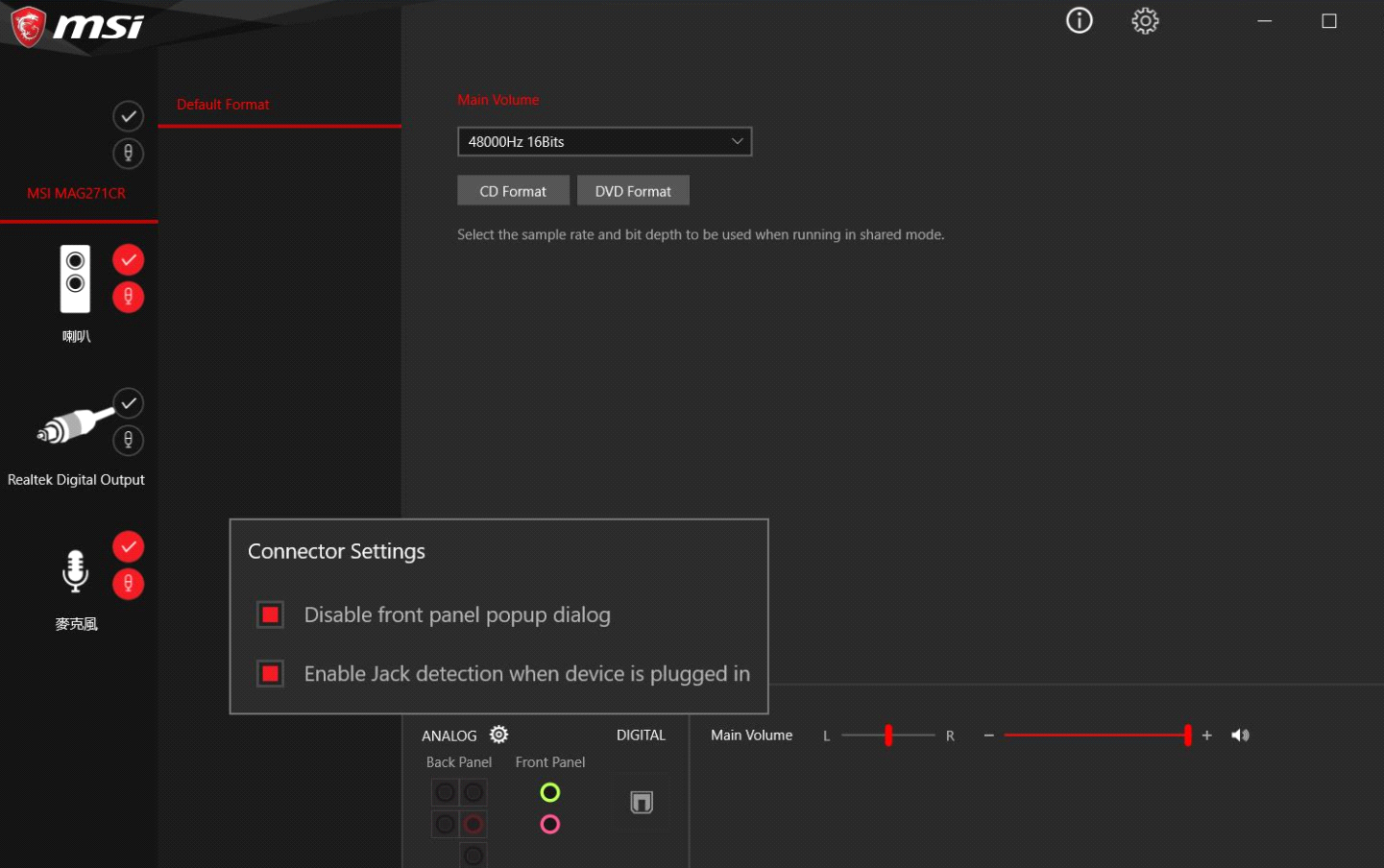Set speaker as default device checkmark
Image resolution: width=1384 pixels, height=868 pixels.
128,260
